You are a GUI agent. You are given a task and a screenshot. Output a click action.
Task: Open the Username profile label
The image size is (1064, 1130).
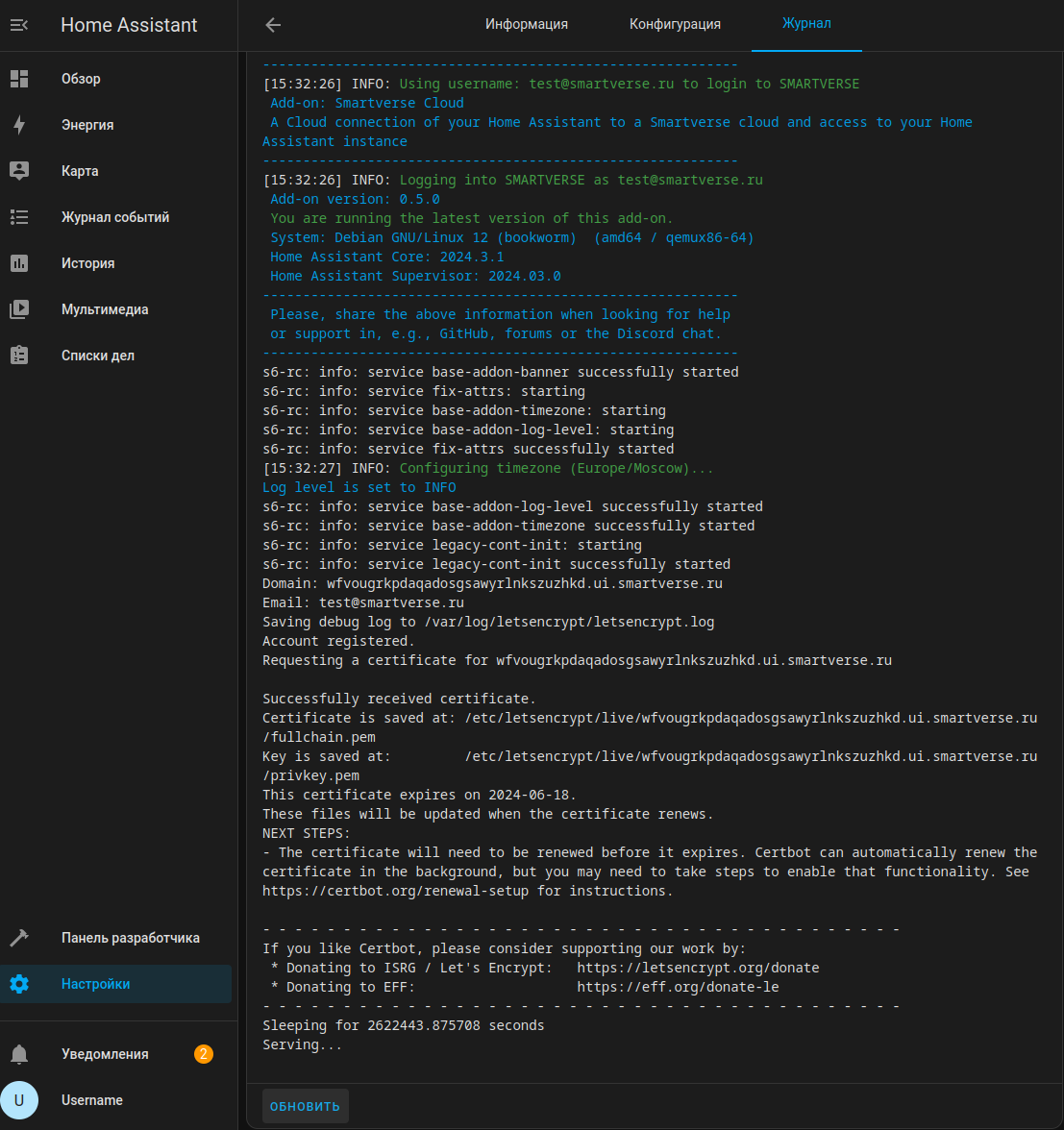click(x=92, y=1100)
